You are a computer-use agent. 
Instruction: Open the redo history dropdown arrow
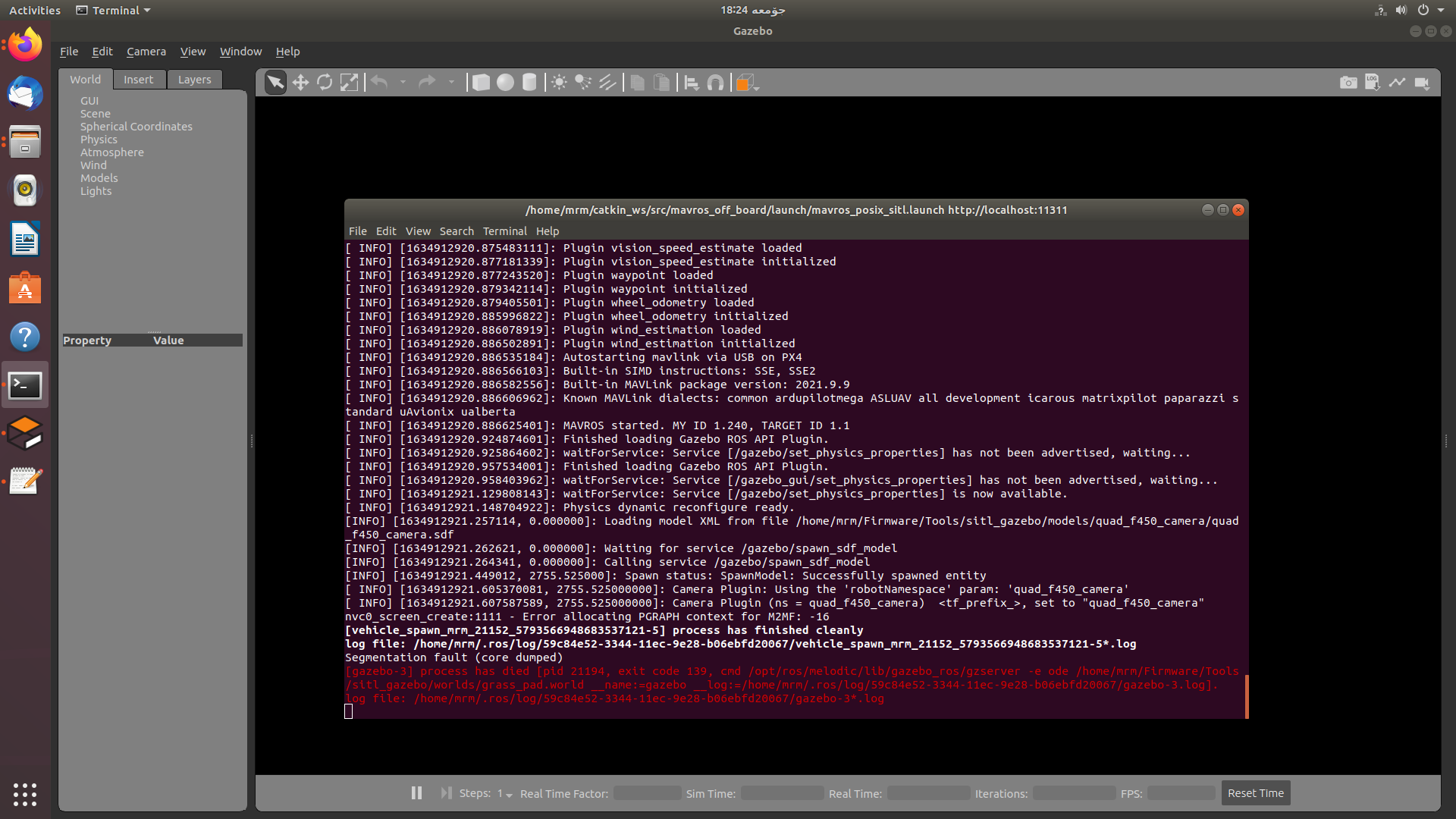click(451, 82)
